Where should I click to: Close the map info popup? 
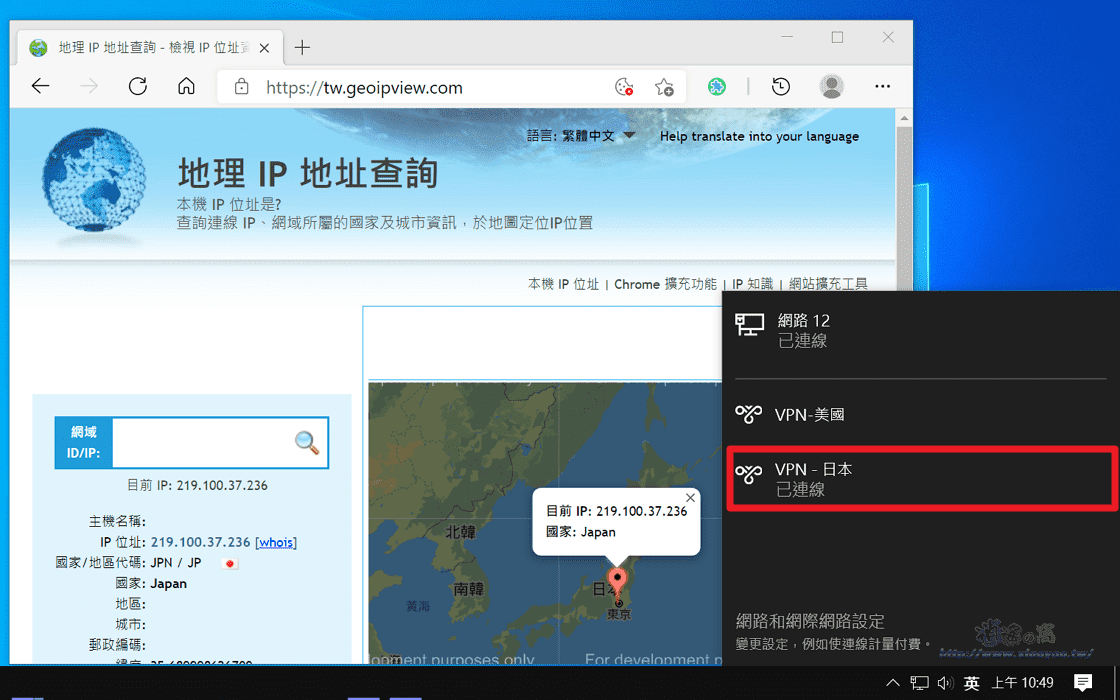(x=690, y=498)
